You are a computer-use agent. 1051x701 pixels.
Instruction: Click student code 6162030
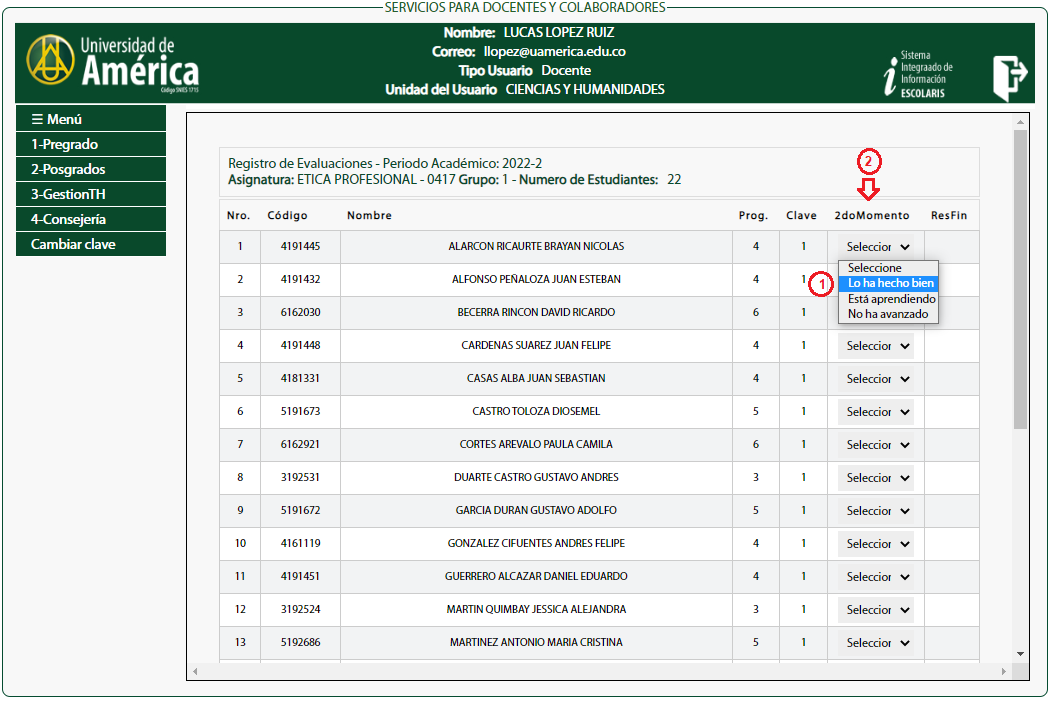300,312
